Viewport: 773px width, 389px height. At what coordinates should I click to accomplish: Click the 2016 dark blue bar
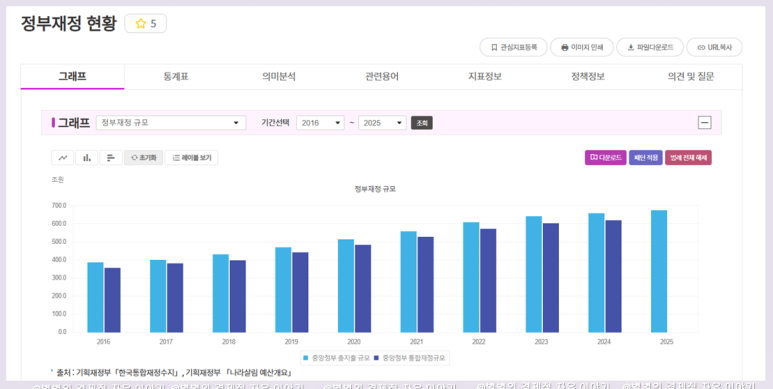click(x=112, y=300)
